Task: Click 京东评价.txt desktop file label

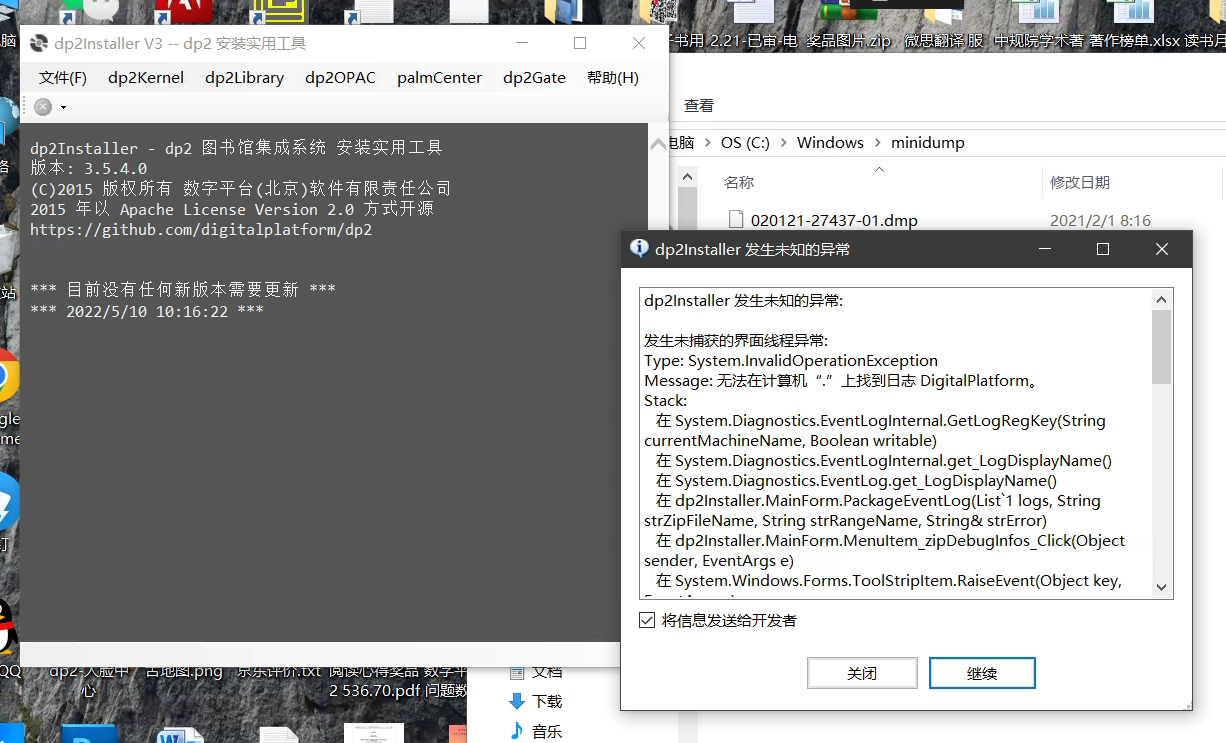Action: (277, 671)
